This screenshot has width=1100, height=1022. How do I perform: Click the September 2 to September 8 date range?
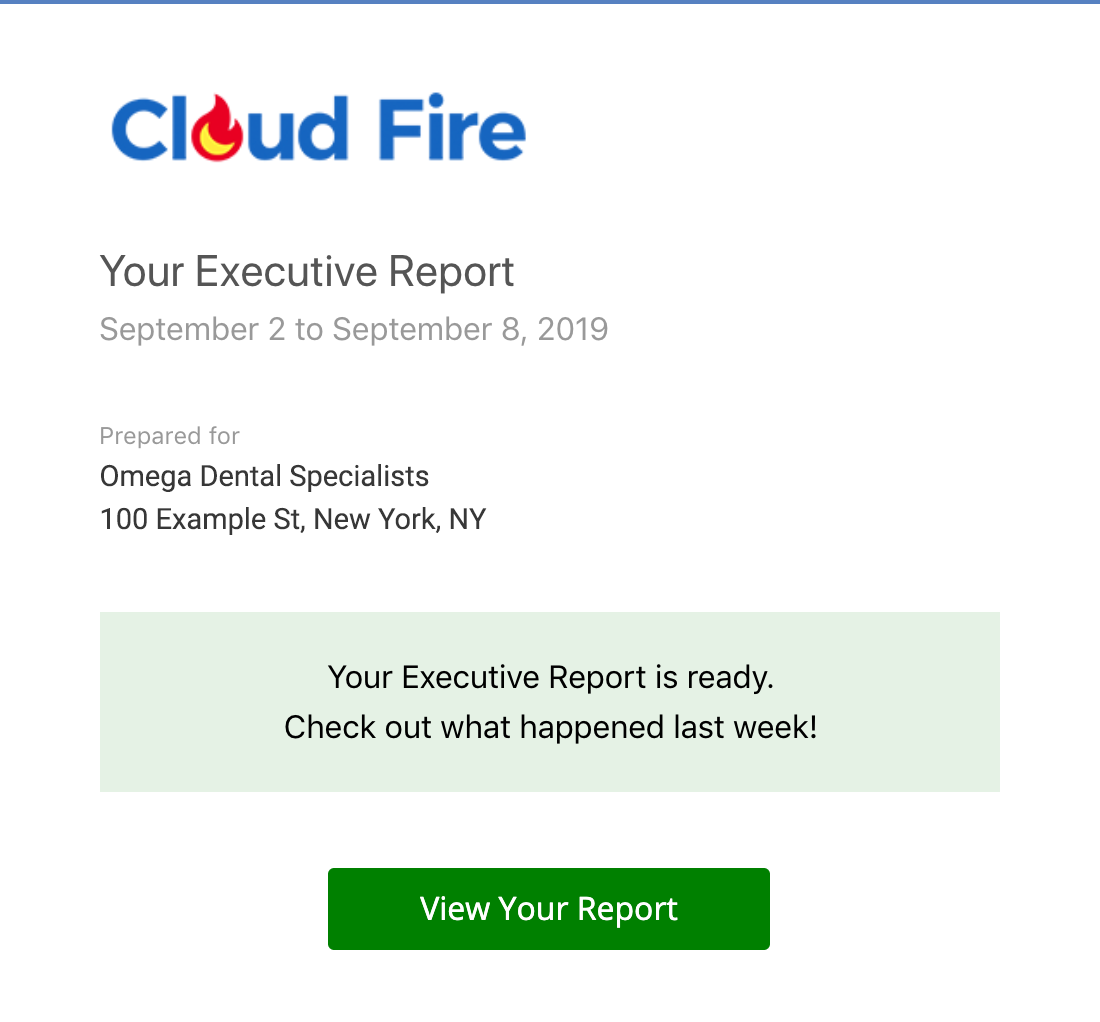354,329
